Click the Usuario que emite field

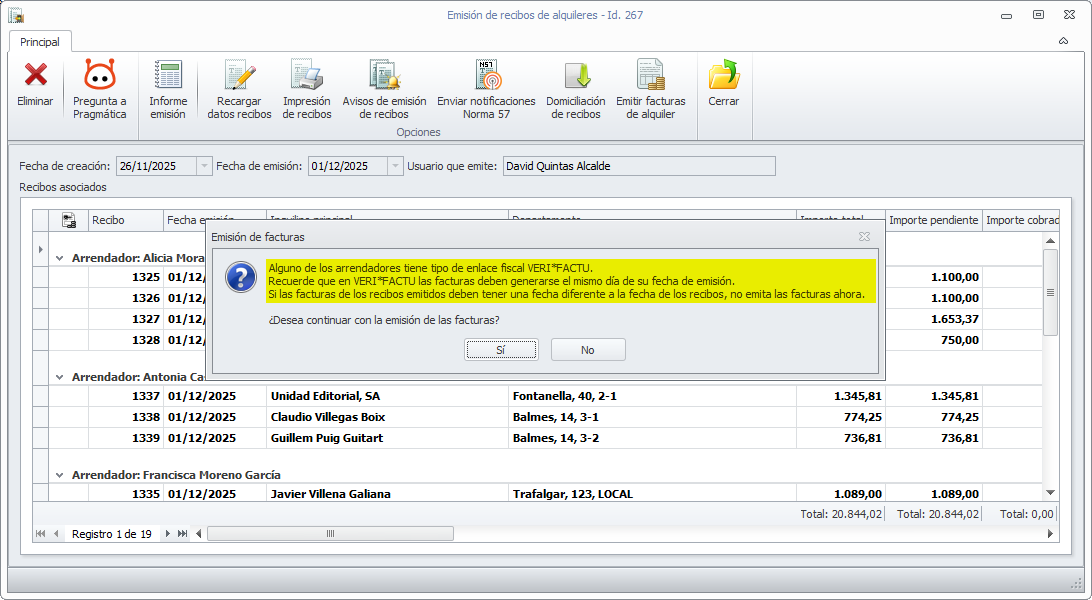coord(639,166)
